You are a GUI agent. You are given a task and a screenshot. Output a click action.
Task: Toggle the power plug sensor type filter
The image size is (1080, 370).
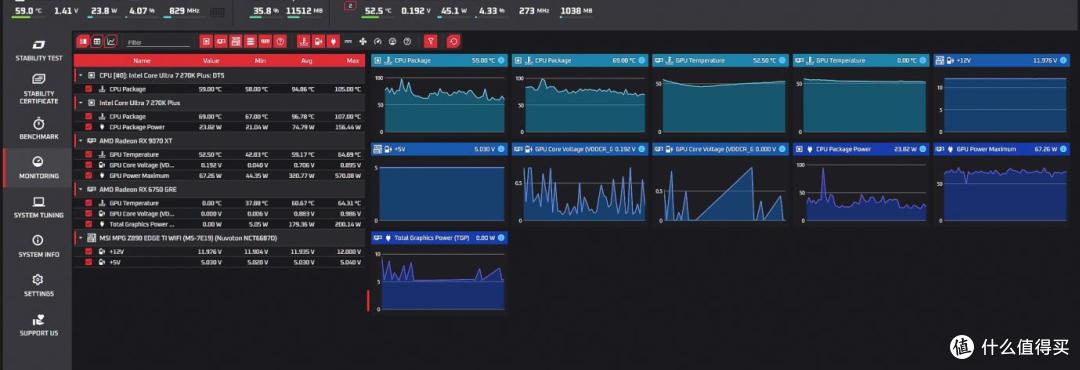(333, 41)
